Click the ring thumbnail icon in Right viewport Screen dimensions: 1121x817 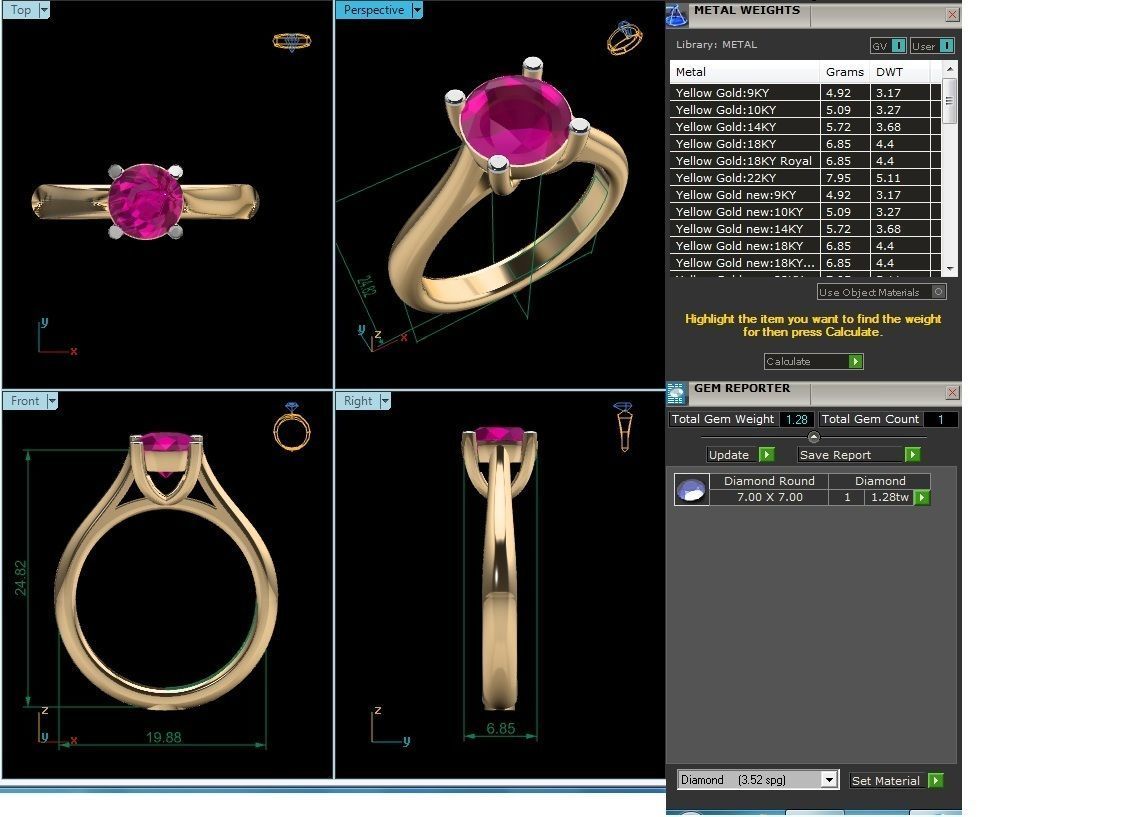tap(623, 427)
